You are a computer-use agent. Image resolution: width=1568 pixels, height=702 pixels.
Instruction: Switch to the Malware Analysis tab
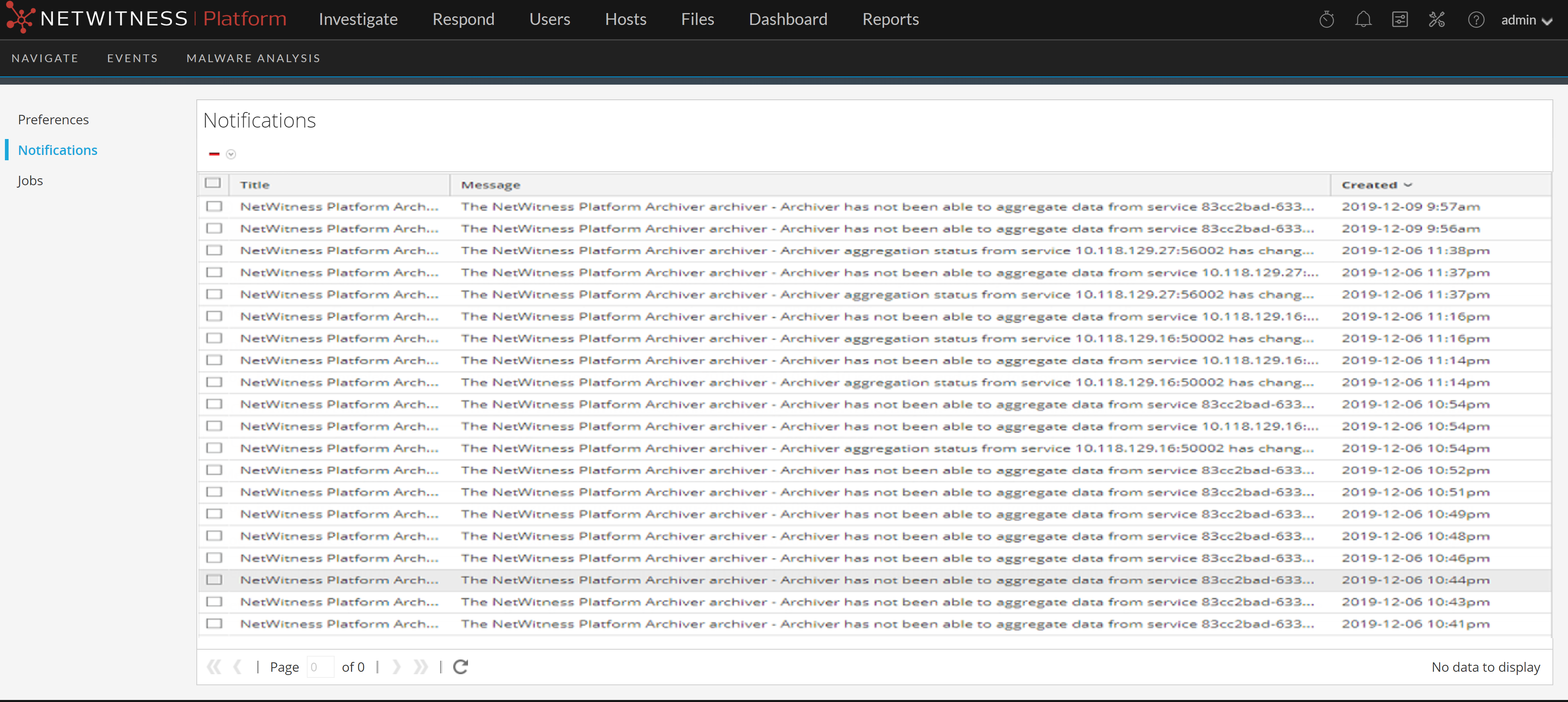[x=253, y=58]
